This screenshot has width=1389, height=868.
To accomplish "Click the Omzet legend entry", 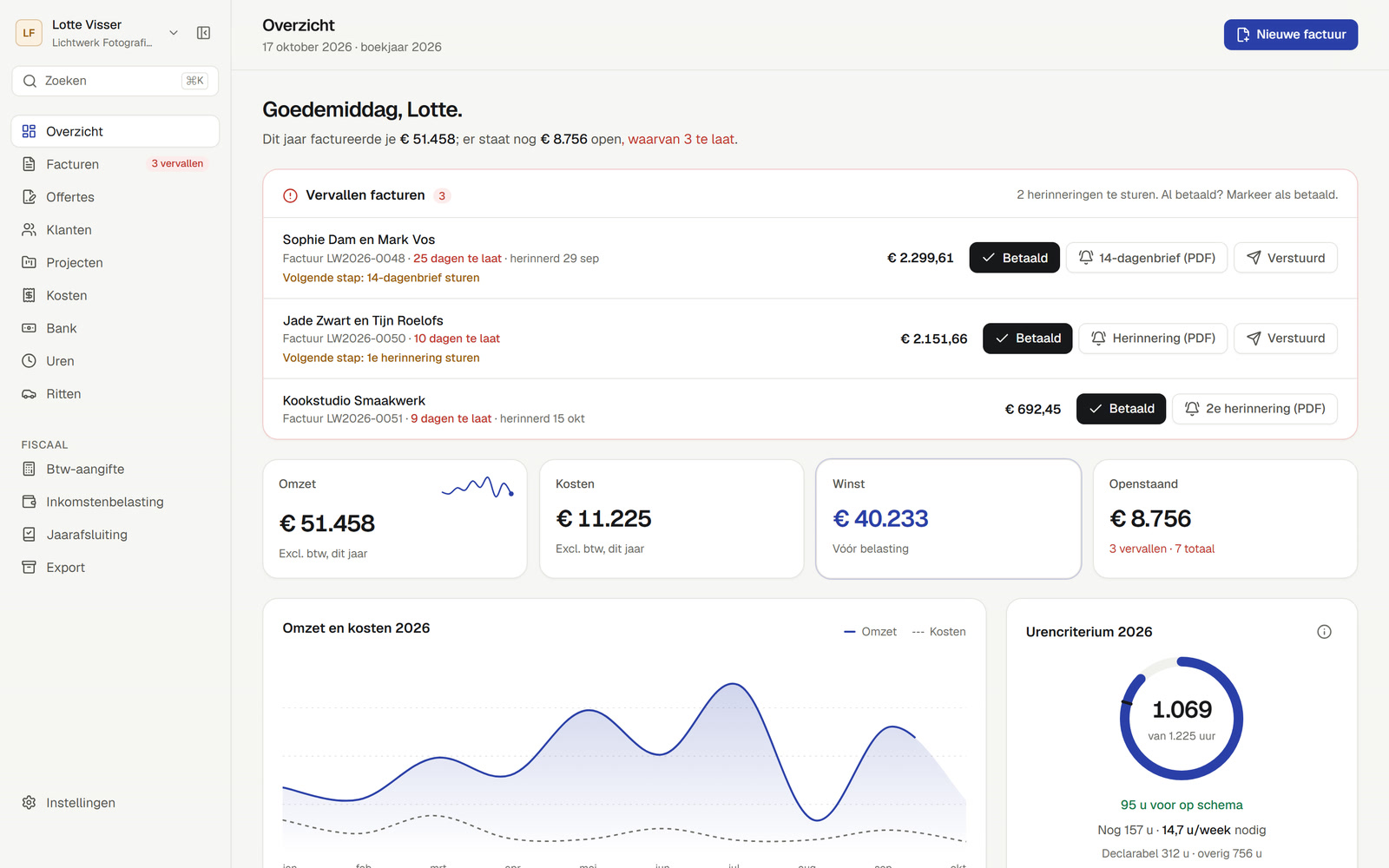I will (870, 632).
